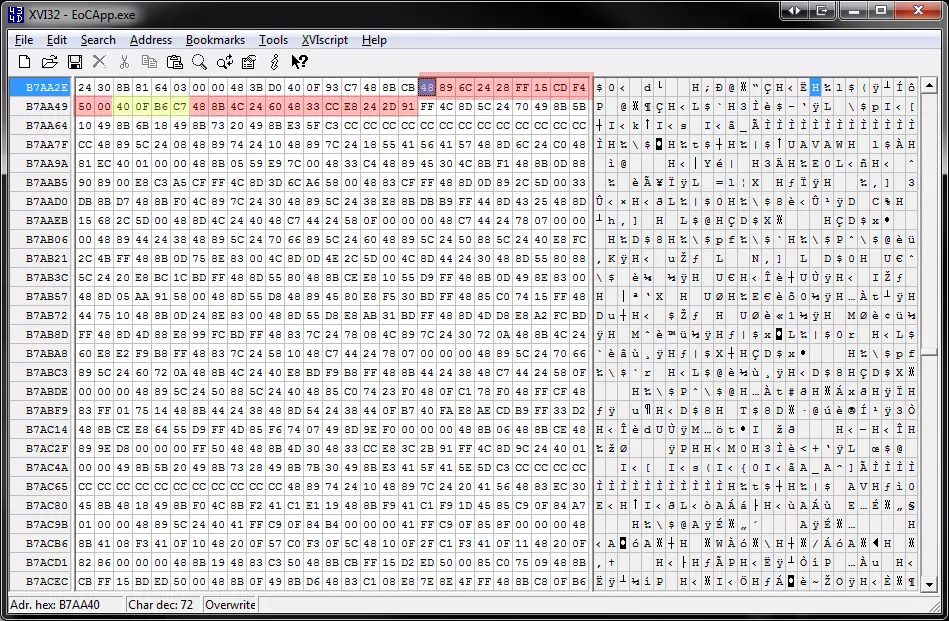Click the vertical scrollbar up arrow

tap(929, 85)
